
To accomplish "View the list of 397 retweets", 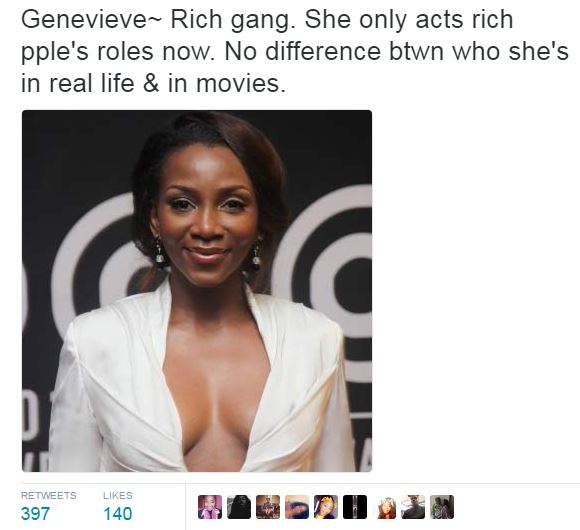I will (x=35, y=514).
